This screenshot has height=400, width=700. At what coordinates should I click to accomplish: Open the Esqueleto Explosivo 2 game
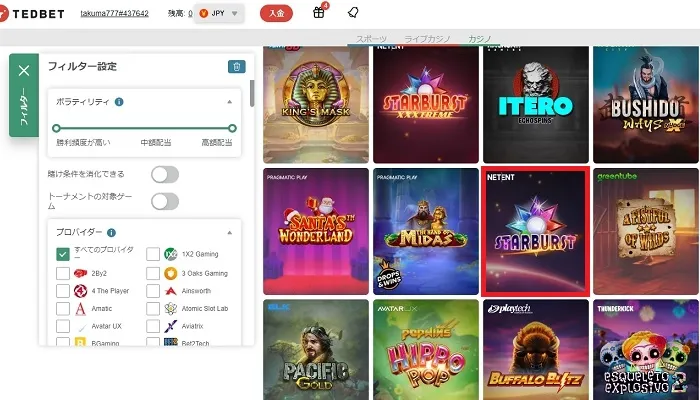(646, 350)
